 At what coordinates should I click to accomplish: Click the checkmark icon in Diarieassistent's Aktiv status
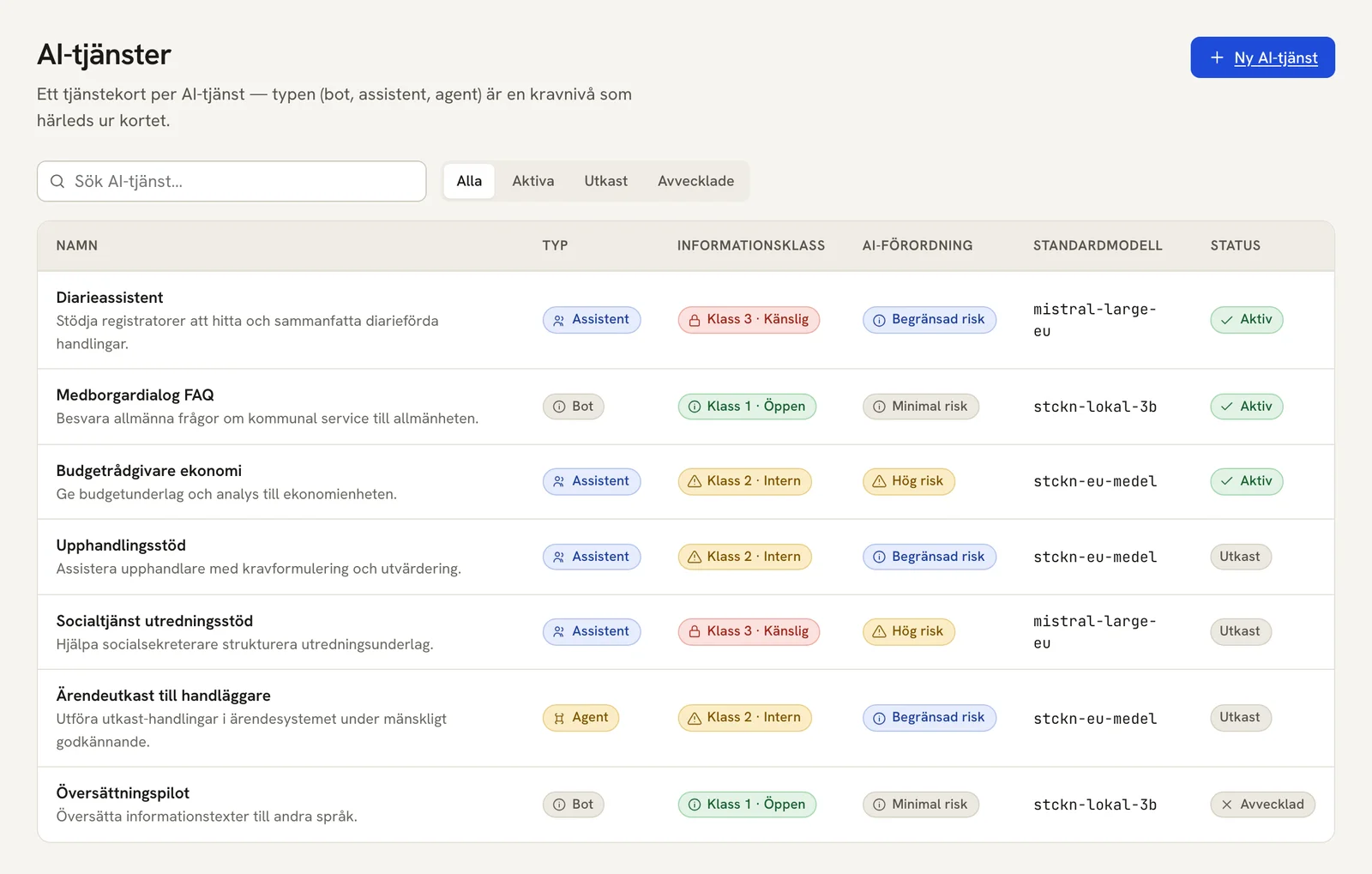pyautogui.click(x=1227, y=320)
